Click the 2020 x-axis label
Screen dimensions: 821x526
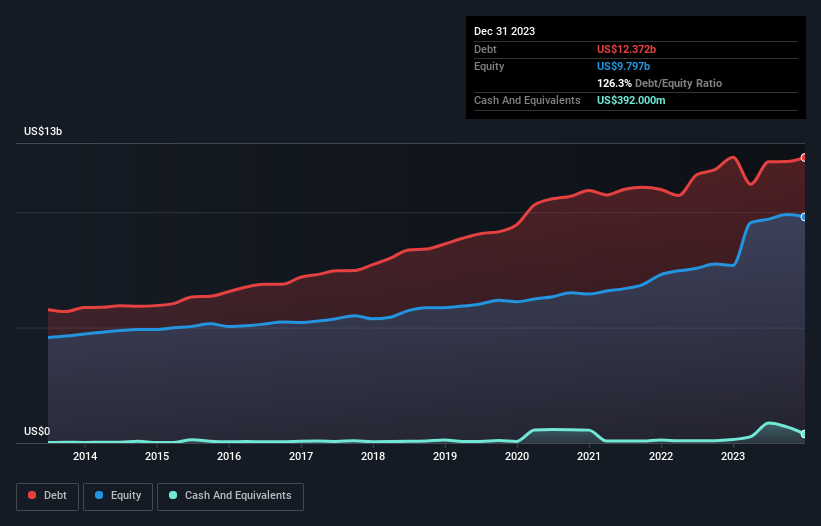(517, 456)
